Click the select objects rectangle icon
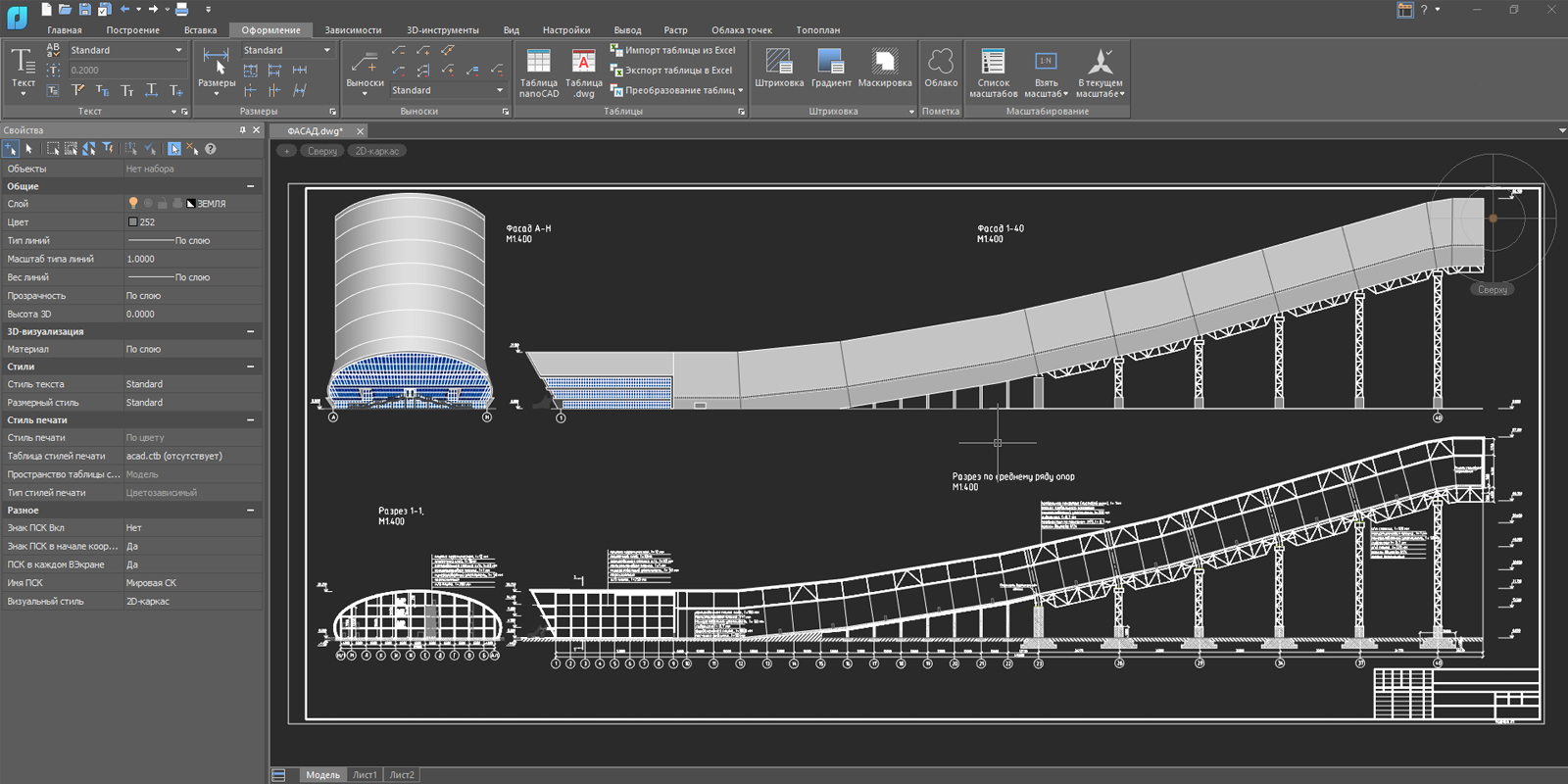Image resolution: width=1568 pixels, height=784 pixels. click(x=53, y=148)
